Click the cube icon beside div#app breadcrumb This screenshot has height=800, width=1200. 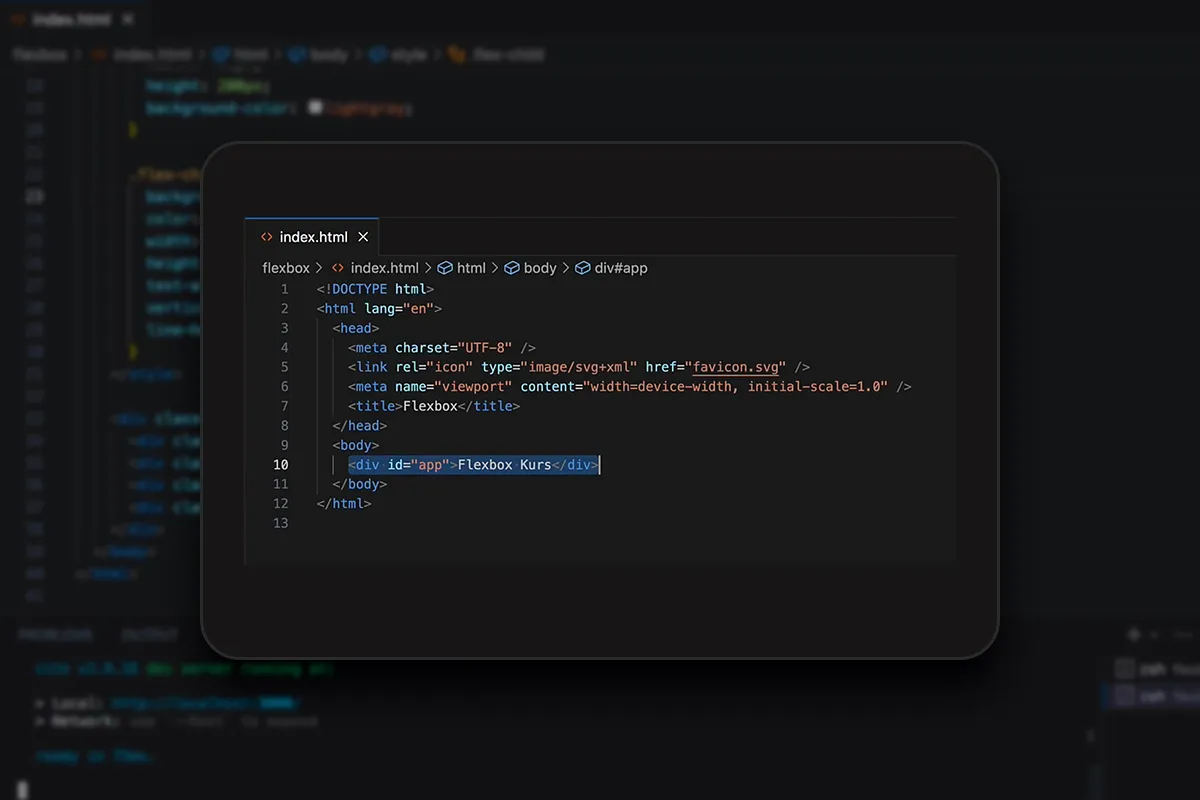pos(582,268)
